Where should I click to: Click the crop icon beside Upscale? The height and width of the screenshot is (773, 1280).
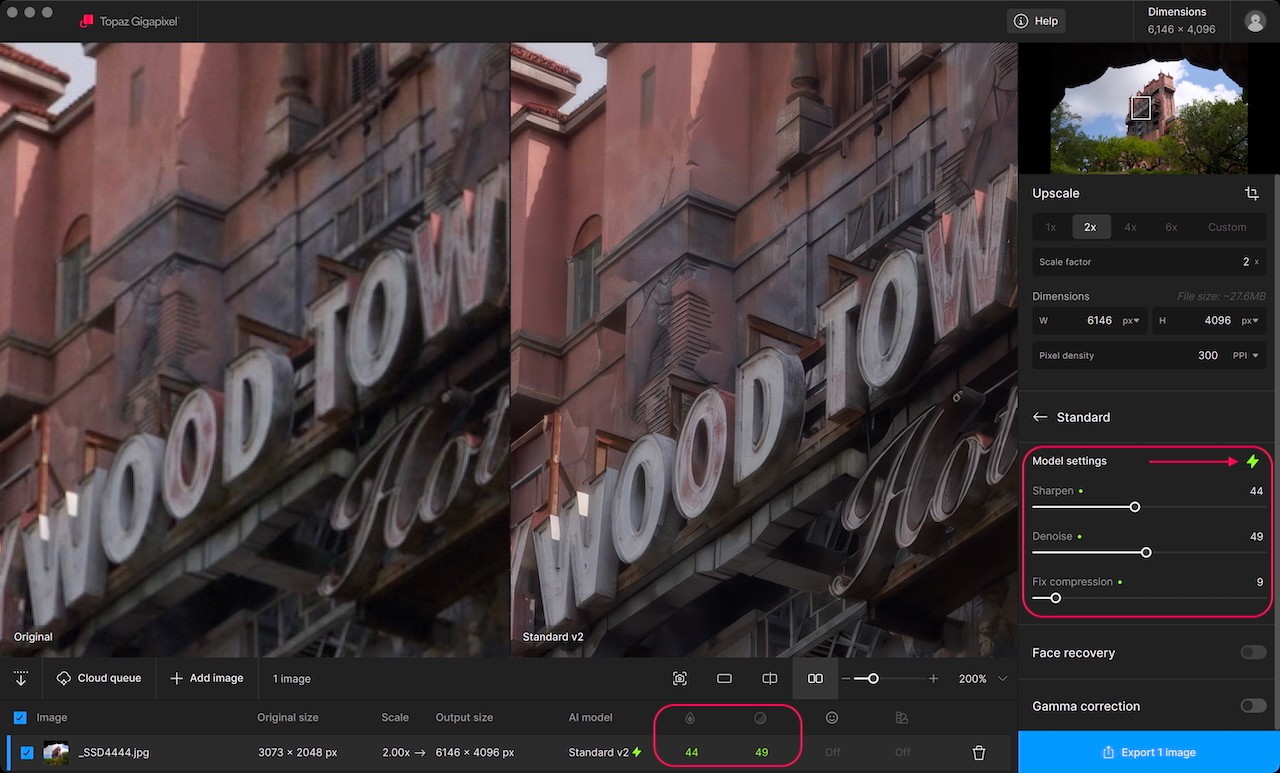point(1252,193)
